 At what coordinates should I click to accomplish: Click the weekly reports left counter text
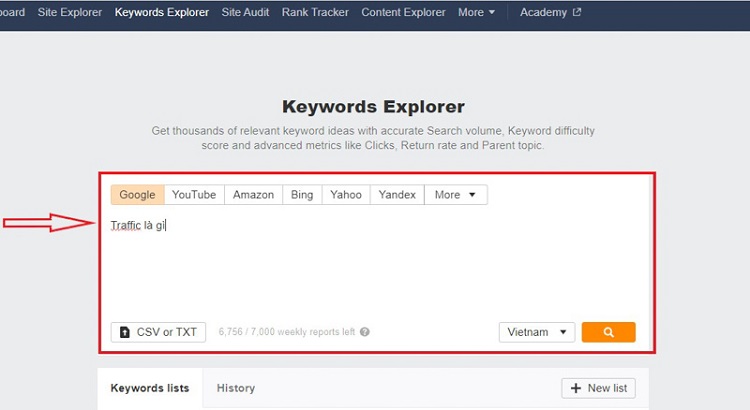287,332
